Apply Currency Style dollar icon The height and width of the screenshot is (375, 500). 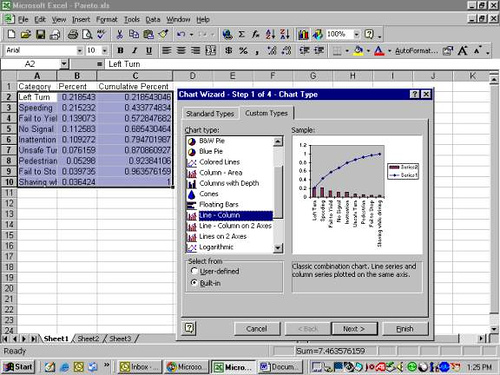[229, 51]
